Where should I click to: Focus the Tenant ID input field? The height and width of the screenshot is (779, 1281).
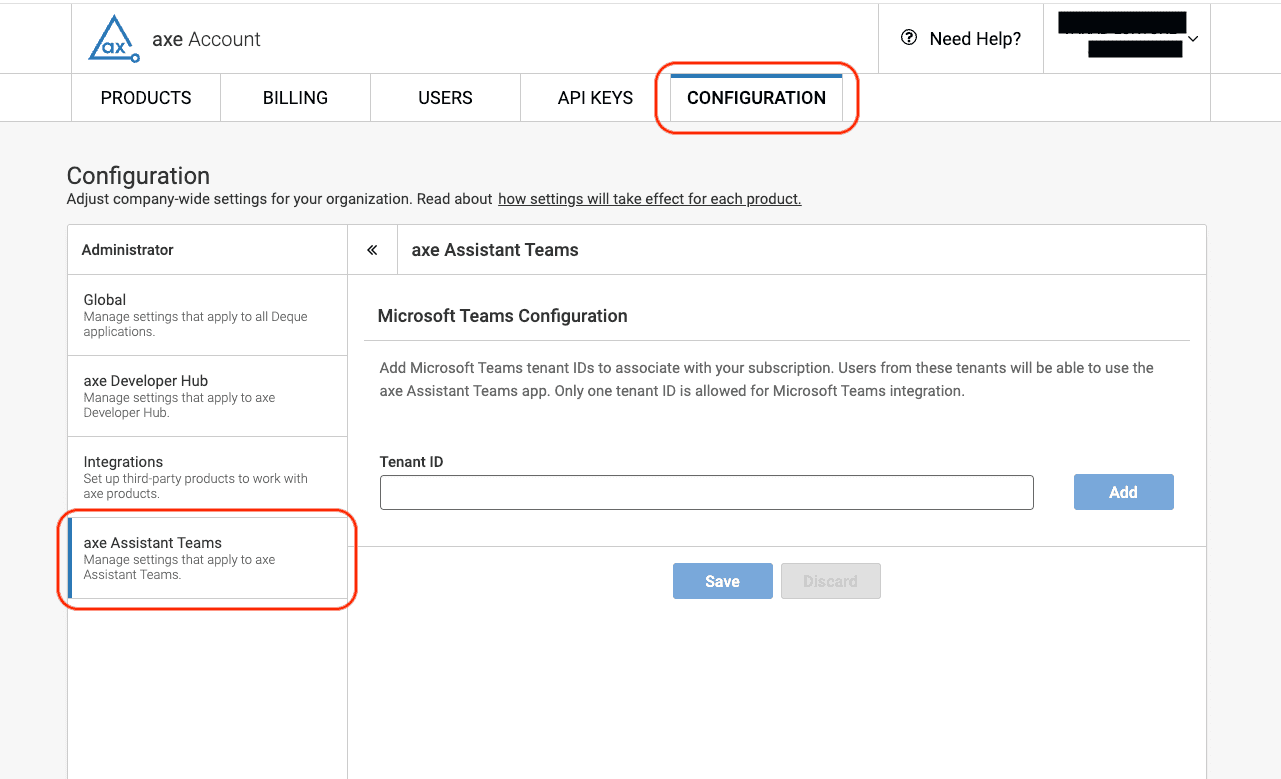coord(706,492)
